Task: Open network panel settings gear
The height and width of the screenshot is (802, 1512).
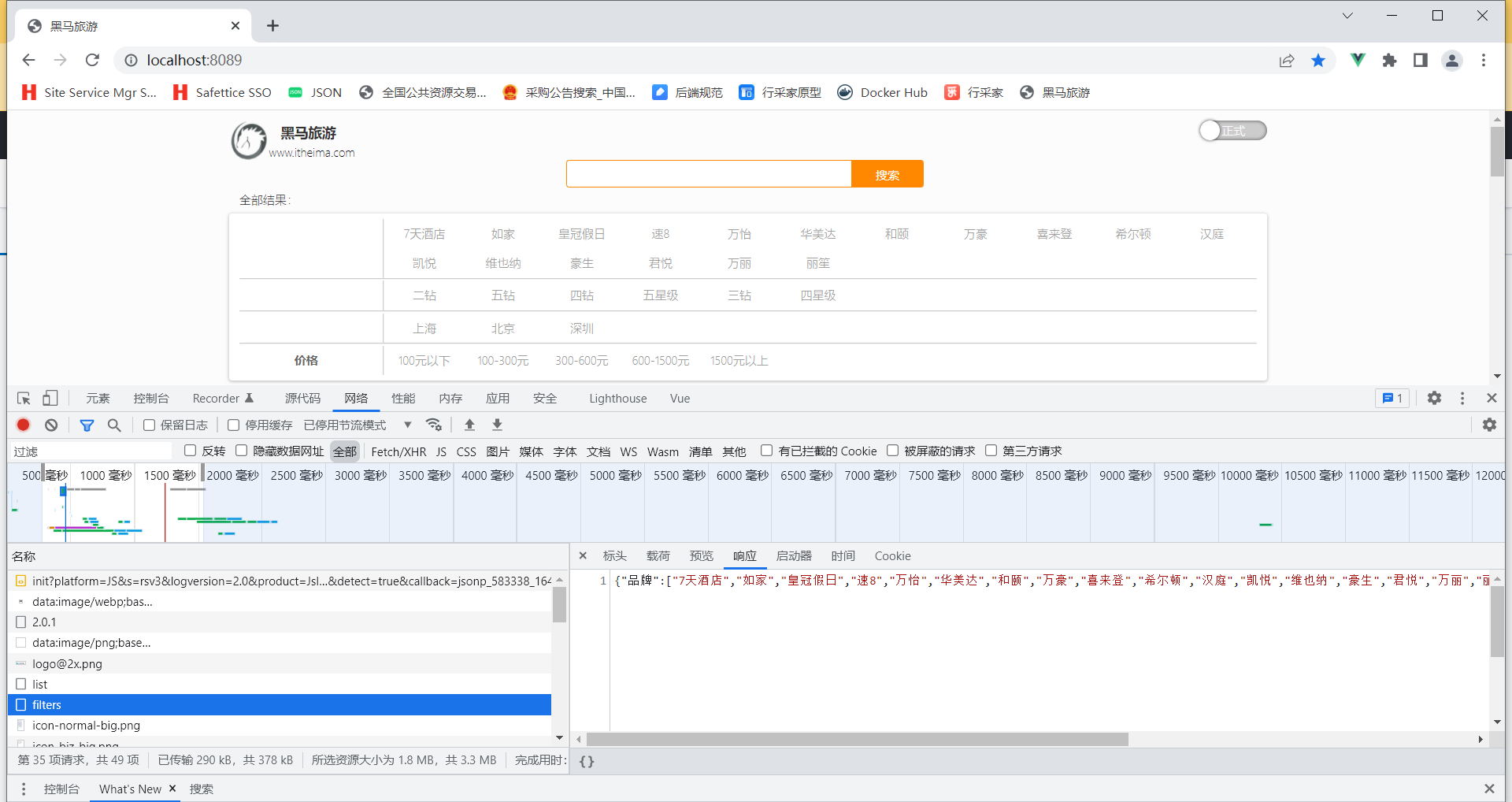Action: 1489,425
